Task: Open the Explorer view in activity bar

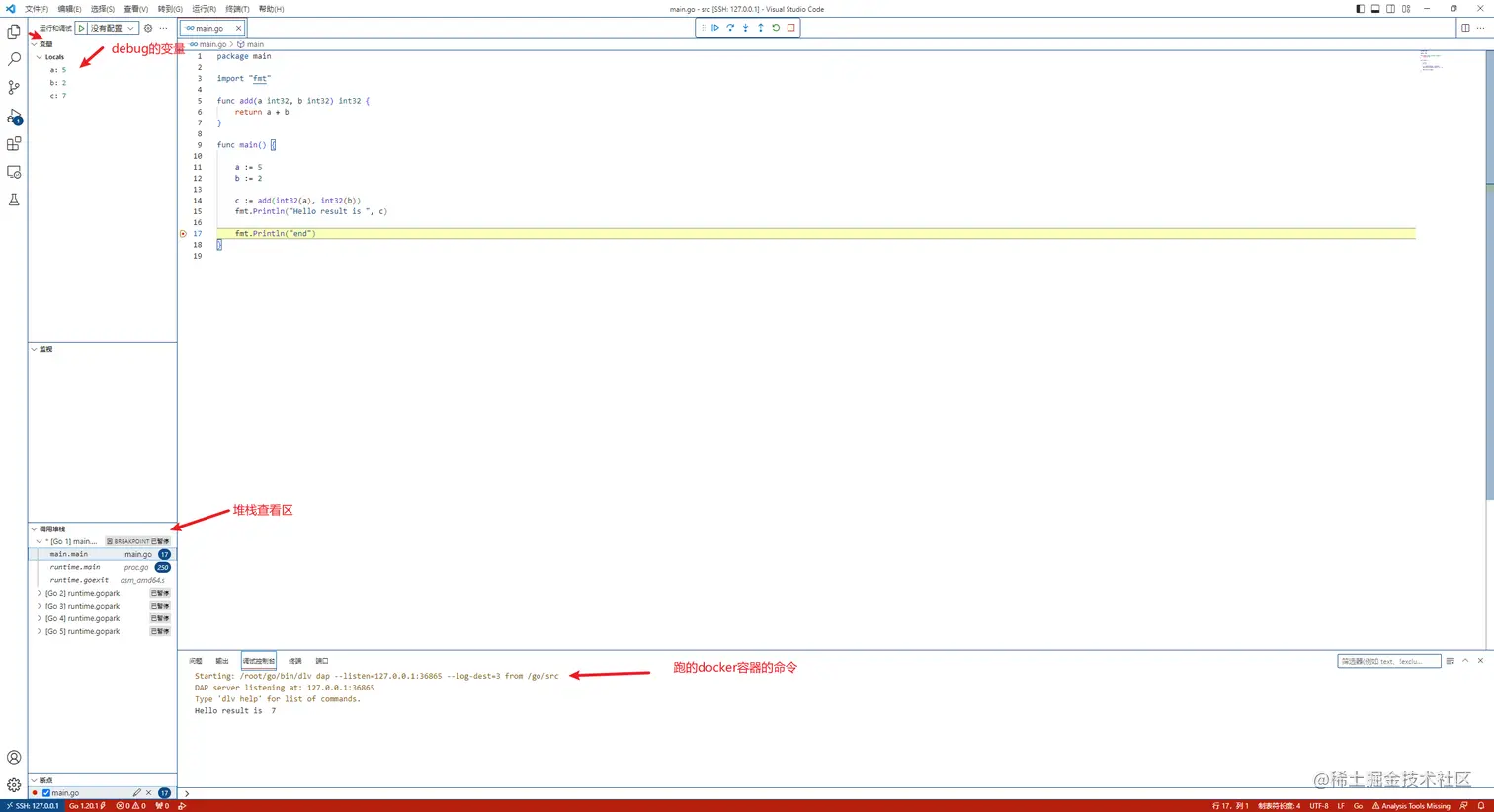Action: [14, 32]
